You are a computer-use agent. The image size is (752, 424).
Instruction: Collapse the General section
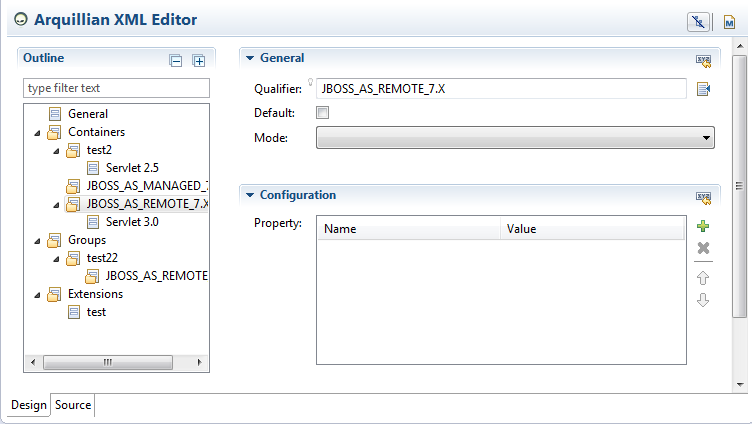251,59
